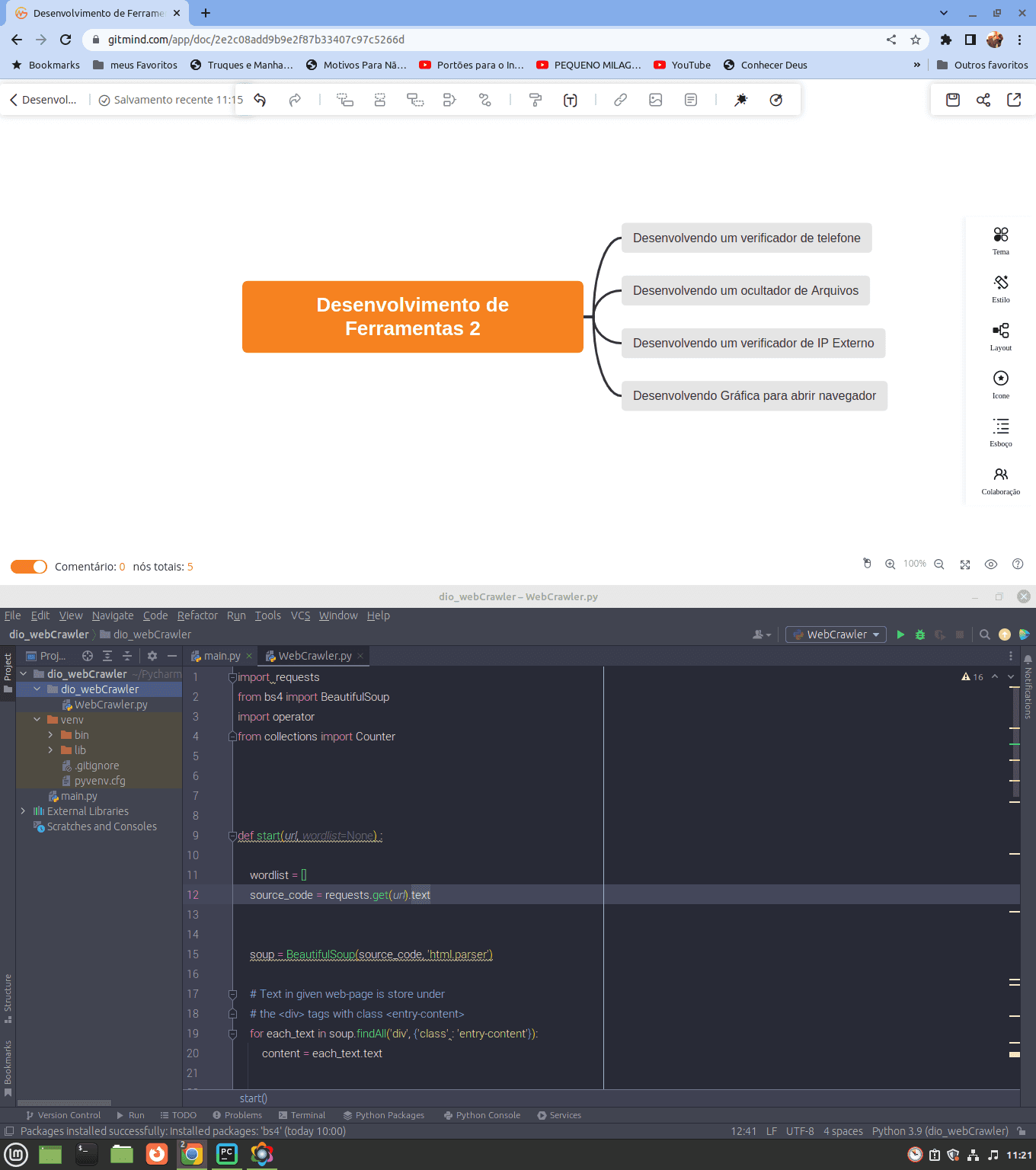1036x1170 pixels.
Task: Open the AI magic wand tool
Action: [740, 99]
